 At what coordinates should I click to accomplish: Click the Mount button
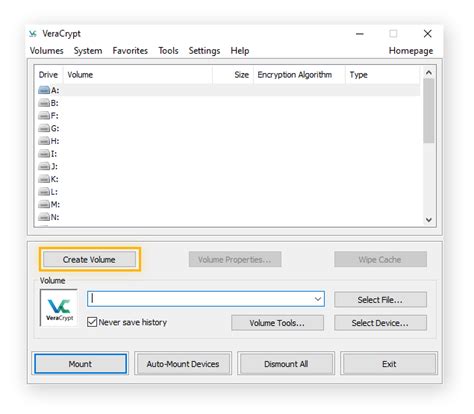80,364
